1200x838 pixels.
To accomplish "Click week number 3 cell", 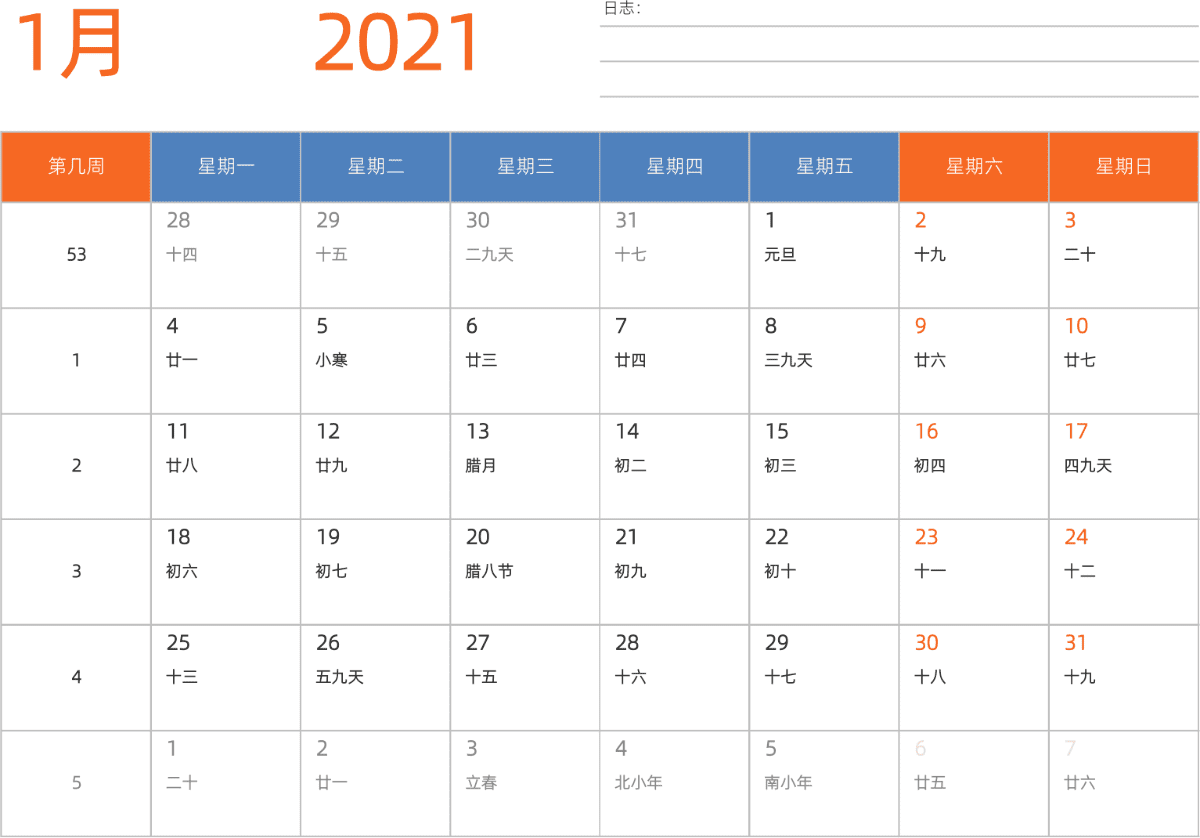I will point(76,572).
